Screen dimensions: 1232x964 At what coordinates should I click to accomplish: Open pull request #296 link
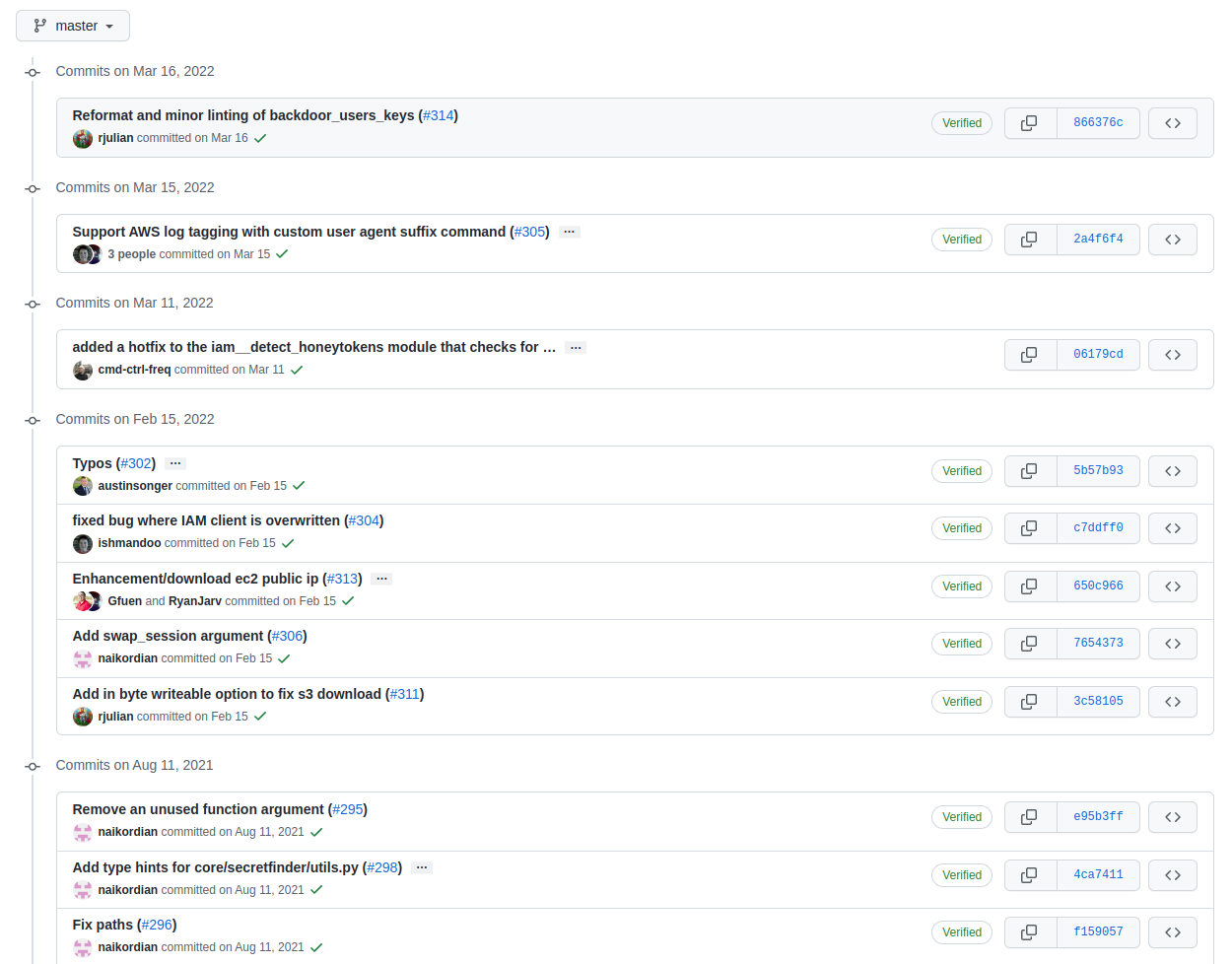pyautogui.click(x=157, y=925)
